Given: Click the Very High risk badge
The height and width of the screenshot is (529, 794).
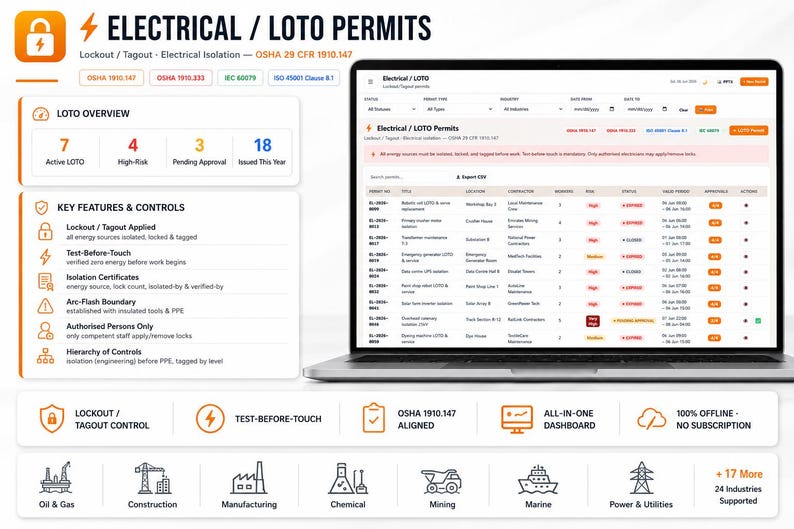Looking at the screenshot, I should (x=592, y=321).
